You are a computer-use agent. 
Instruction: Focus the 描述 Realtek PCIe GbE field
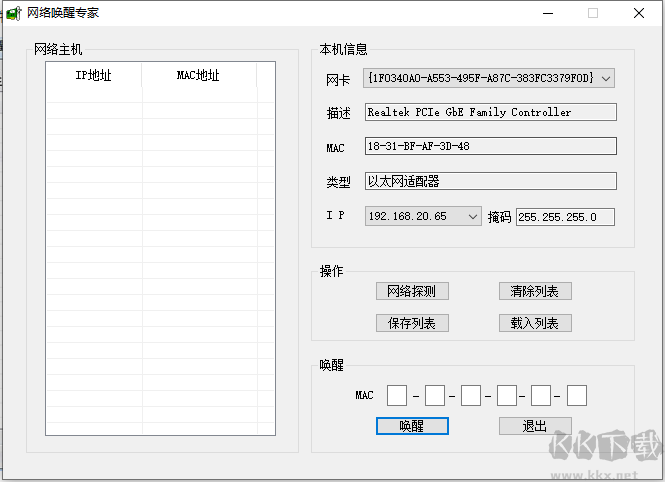491,112
